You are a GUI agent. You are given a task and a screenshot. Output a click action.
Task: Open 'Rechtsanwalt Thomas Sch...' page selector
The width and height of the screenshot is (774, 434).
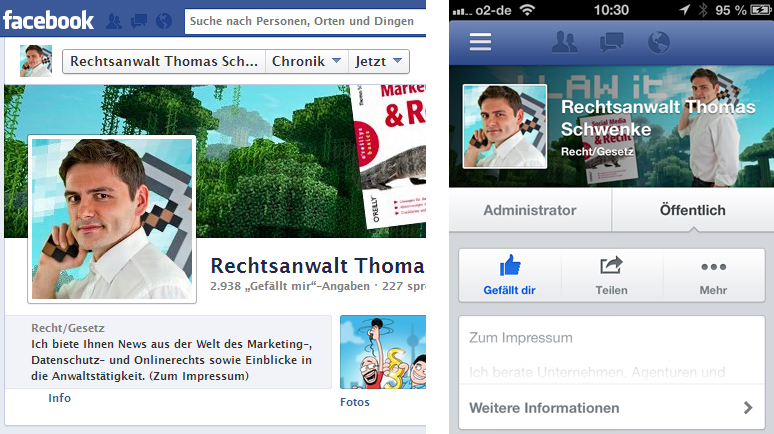pos(164,61)
